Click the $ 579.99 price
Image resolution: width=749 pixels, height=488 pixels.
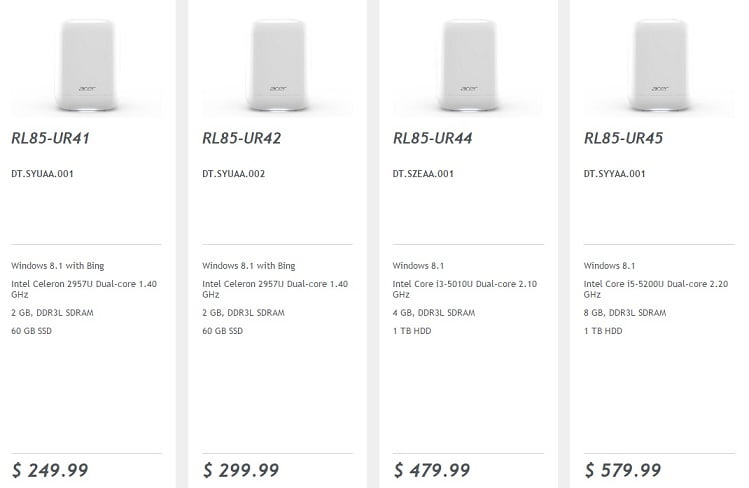[623, 470]
